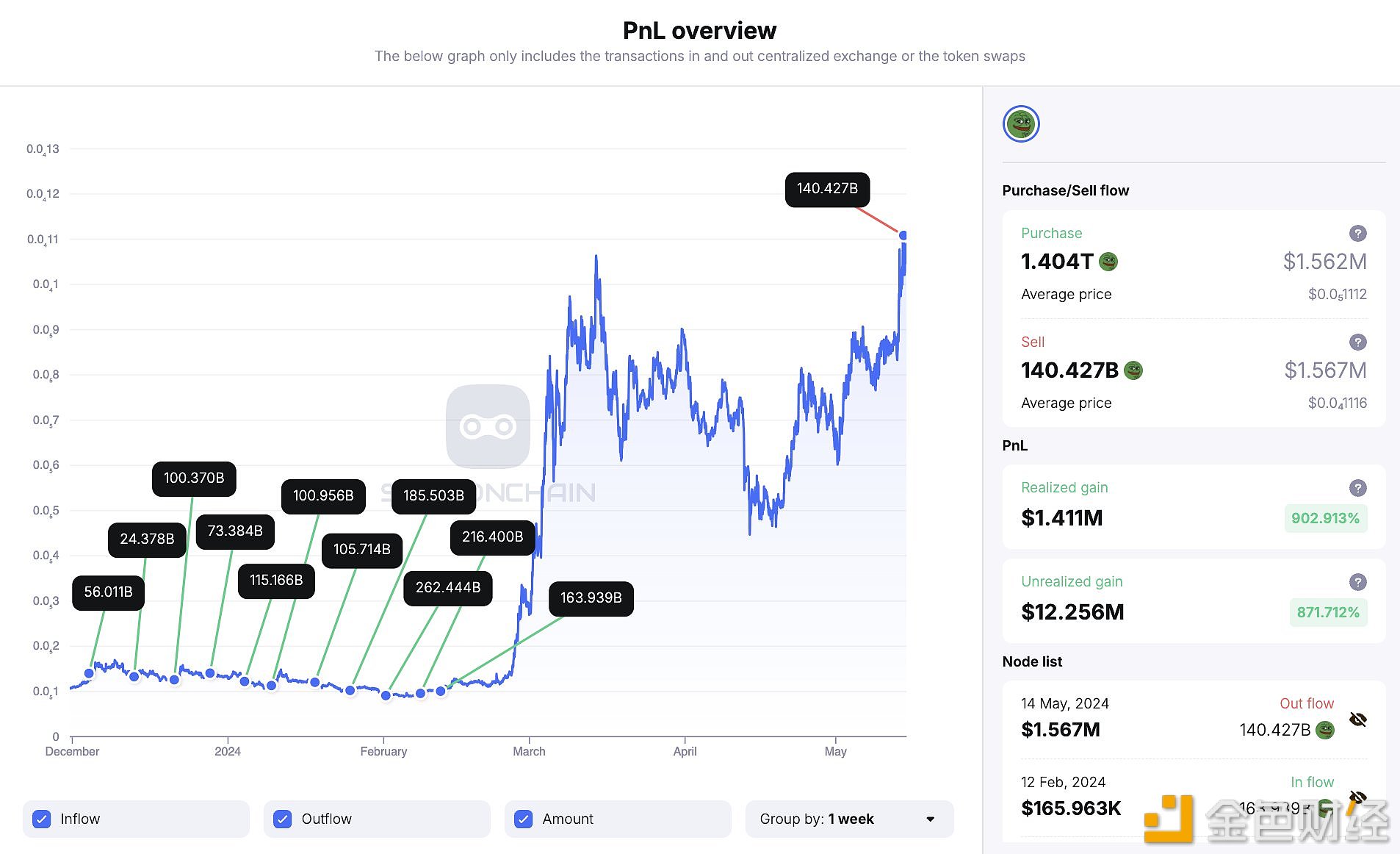The width and height of the screenshot is (1400, 854).
Task: Click the 140.427B outflow label on chart
Action: pos(827,189)
